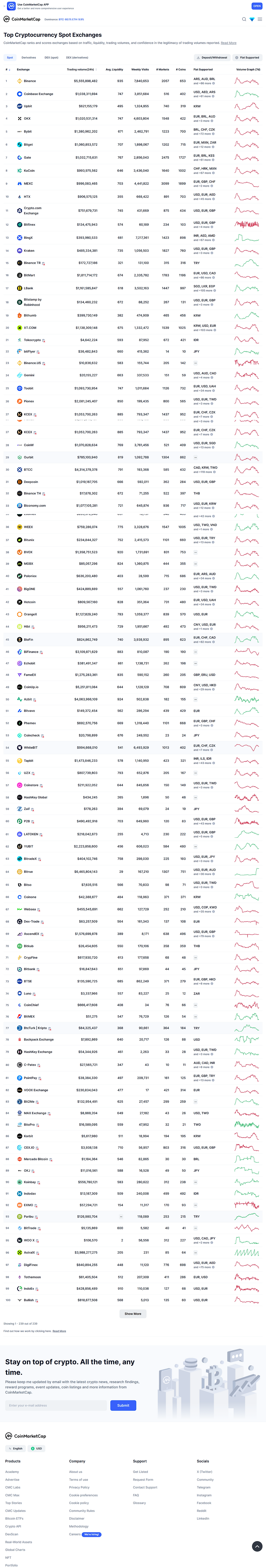Click the Kraken exchange logo

(20, 251)
